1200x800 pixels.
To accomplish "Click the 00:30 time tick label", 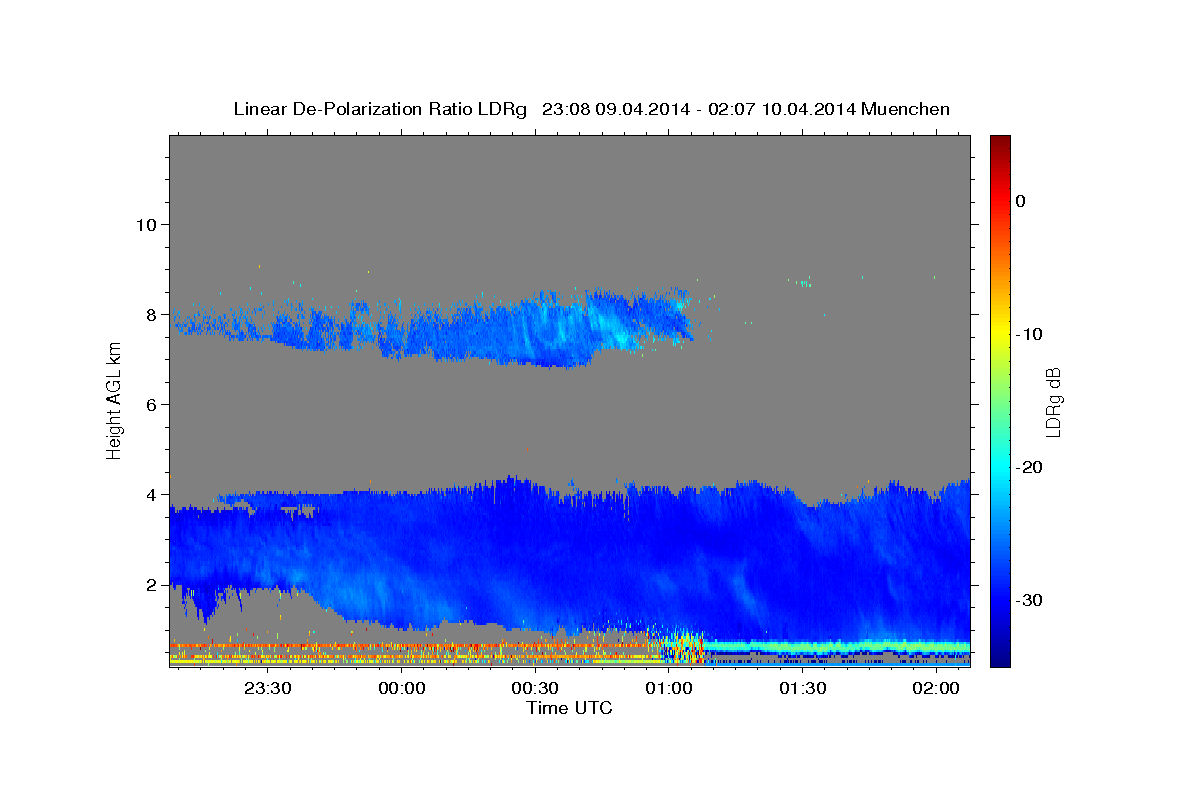I will point(535,688).
